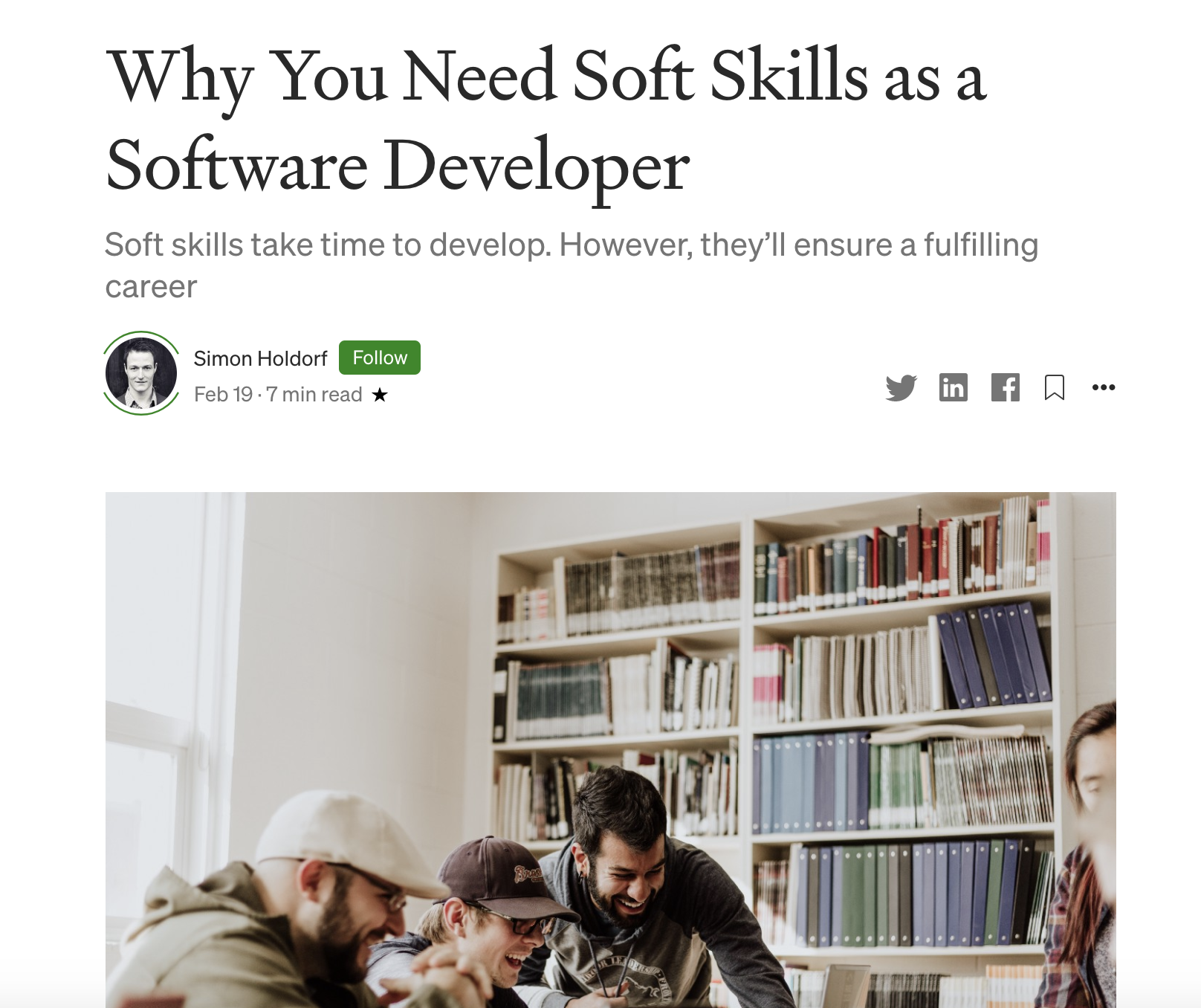Screen dimensions: 1201x1008
Task: Open the Simon Holdorf author name link
Action: pos(260,358)
